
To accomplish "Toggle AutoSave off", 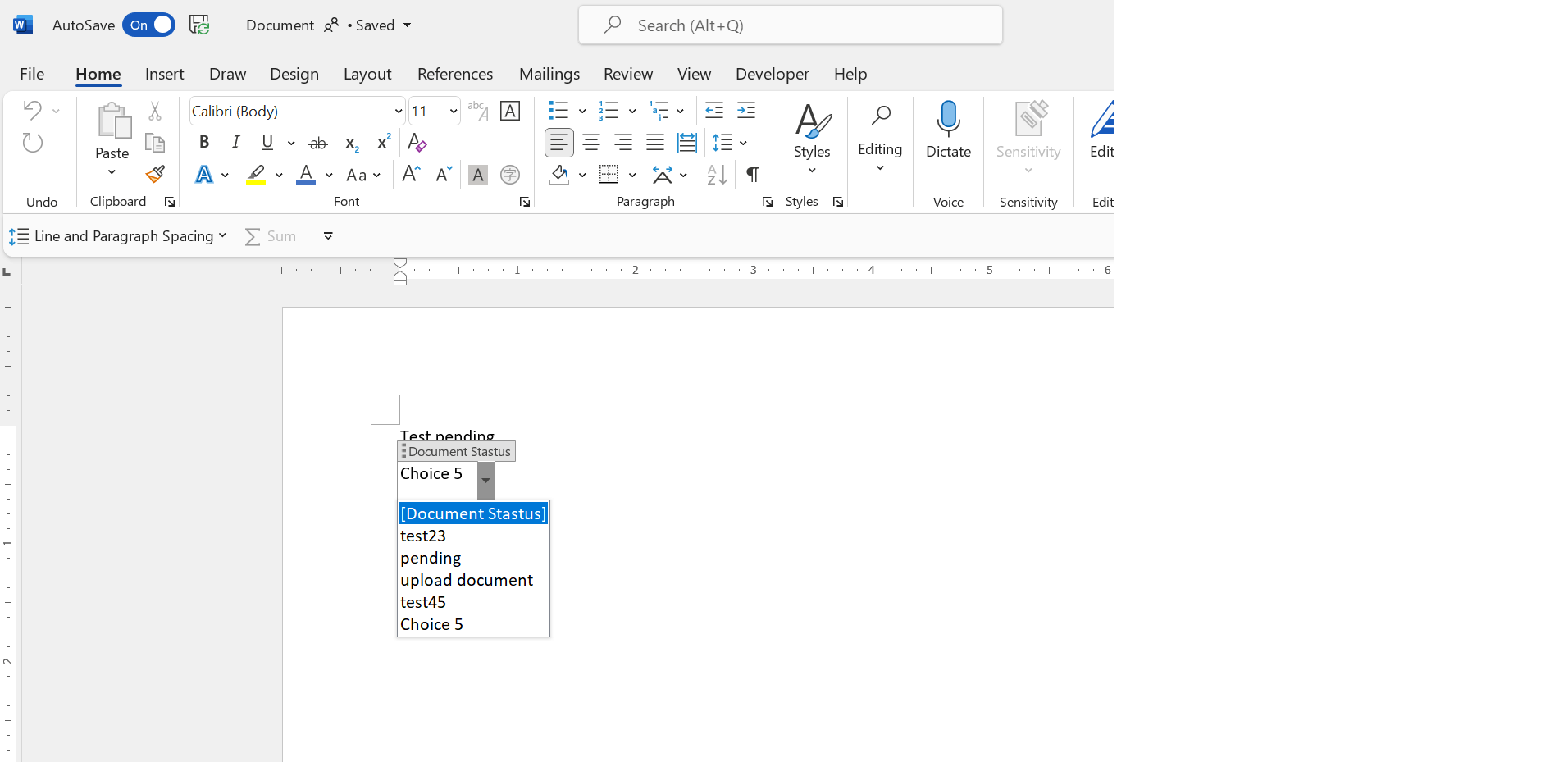I will click(x=148, y=25).
